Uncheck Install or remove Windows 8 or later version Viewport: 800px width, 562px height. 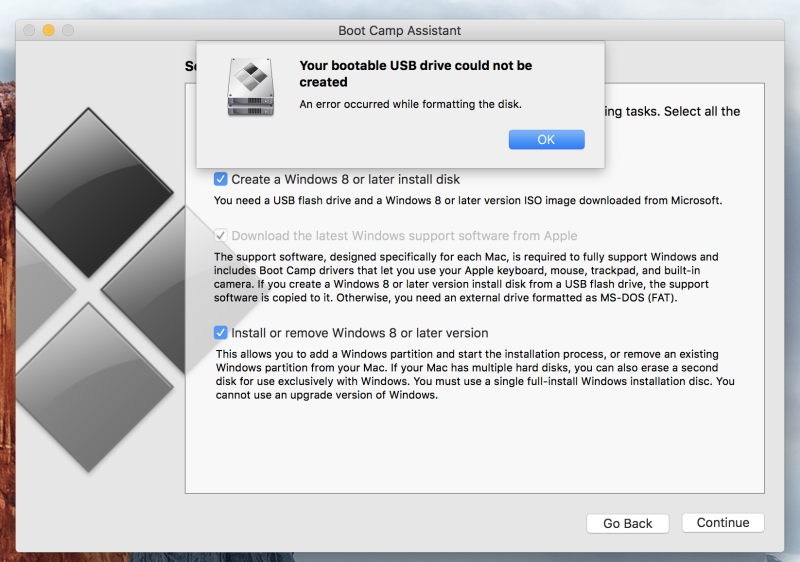pos(220,333)
